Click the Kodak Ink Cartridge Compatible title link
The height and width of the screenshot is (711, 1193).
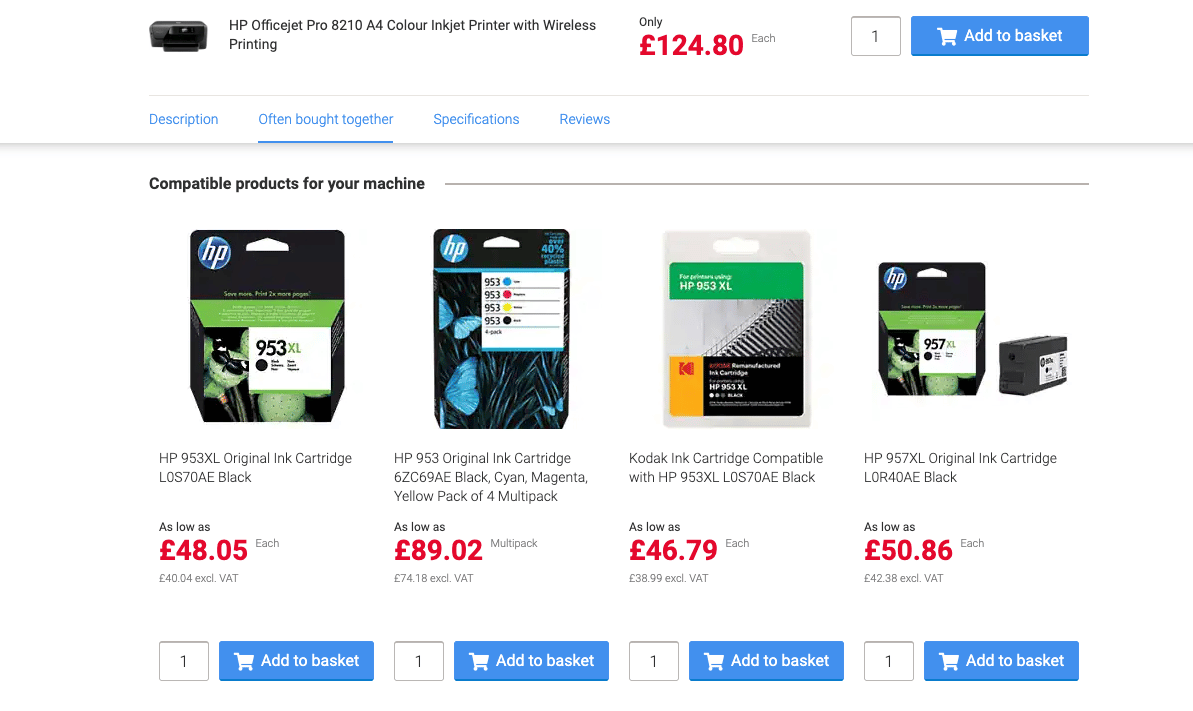(726, 467)
